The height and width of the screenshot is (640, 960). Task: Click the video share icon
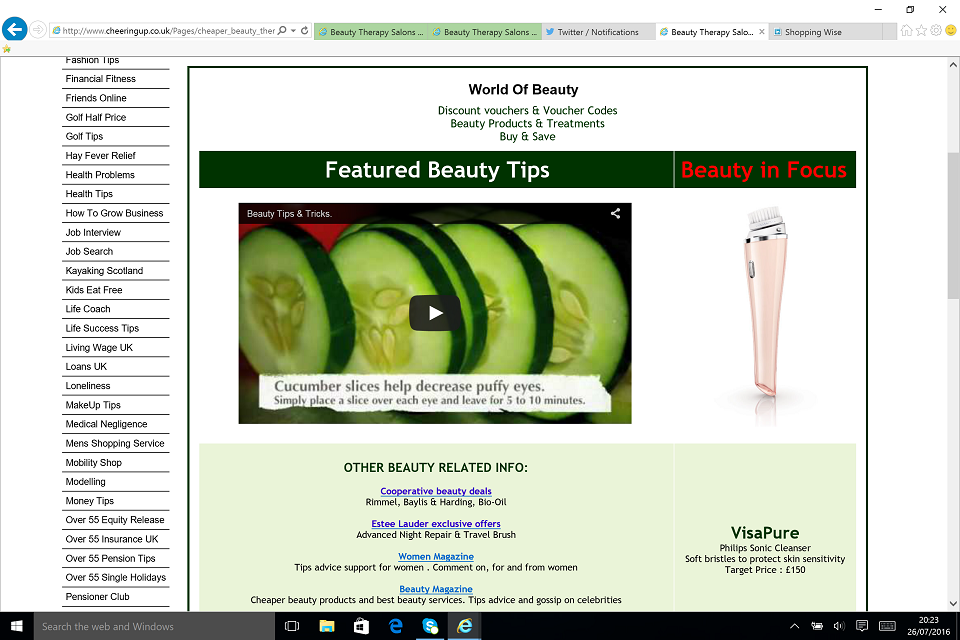616,213
